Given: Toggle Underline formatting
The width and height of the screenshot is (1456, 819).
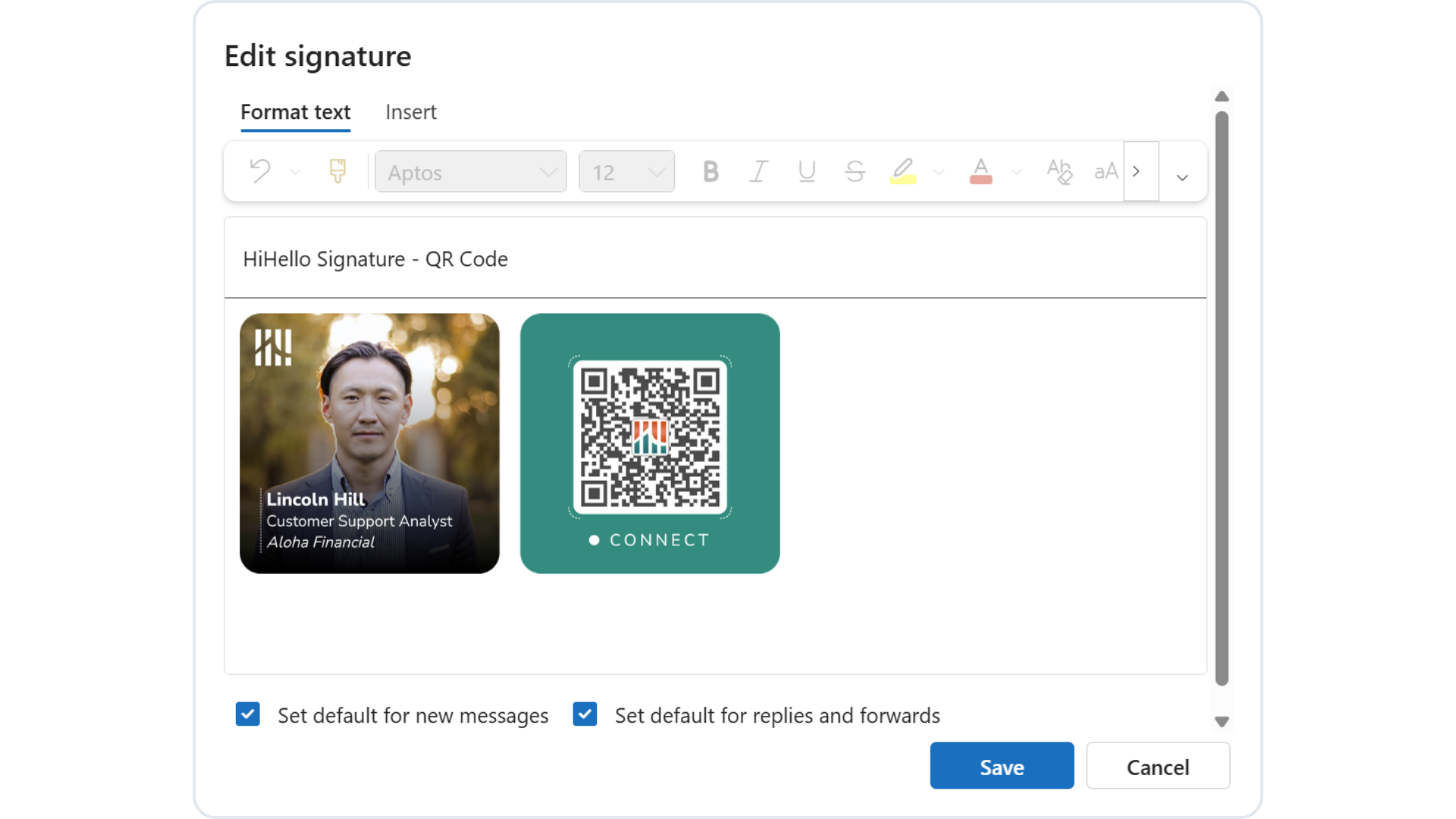Looking at the screenshot, I should [807, 171].
